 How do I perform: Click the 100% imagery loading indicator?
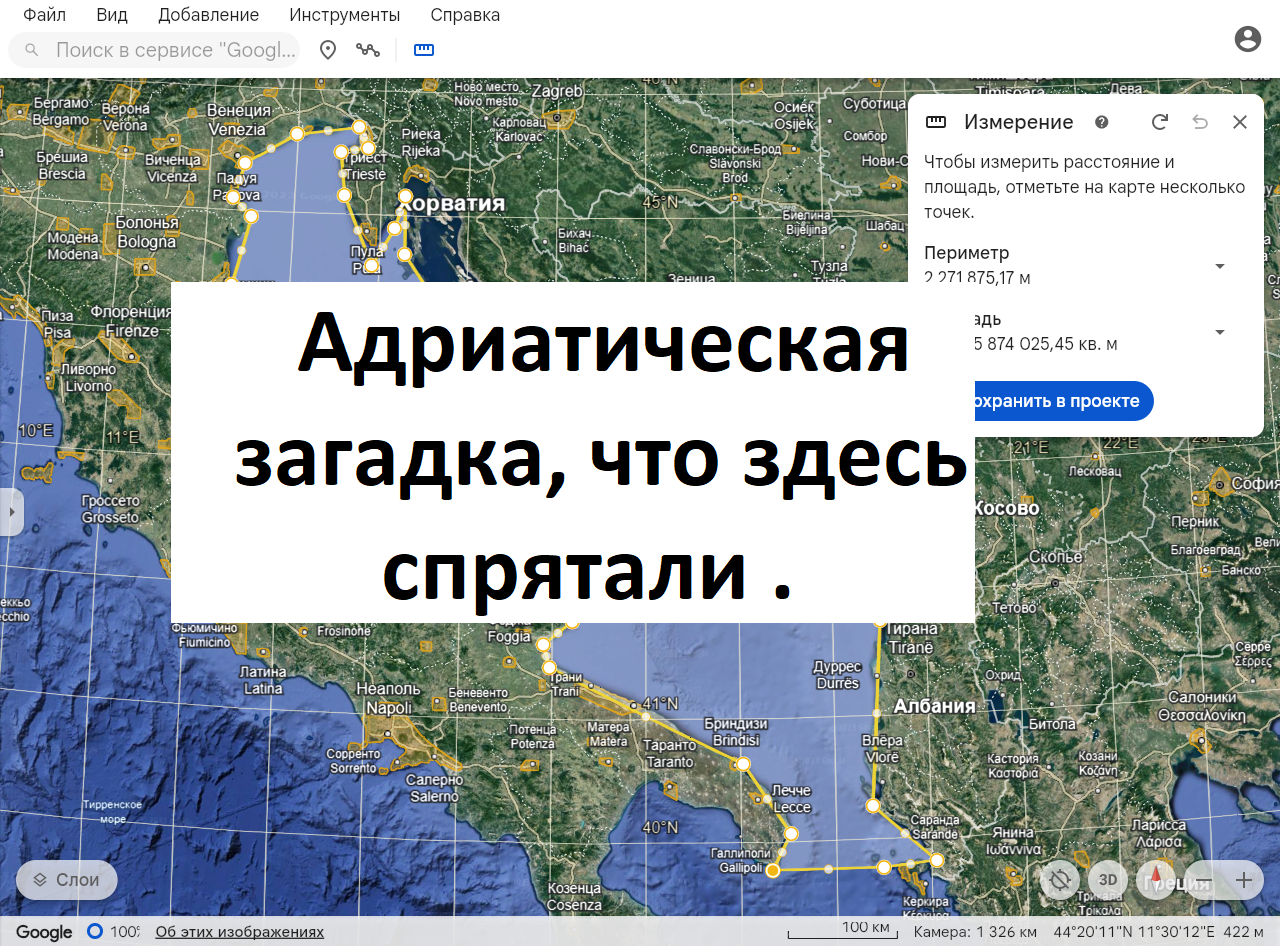click(x=114, y=932)
